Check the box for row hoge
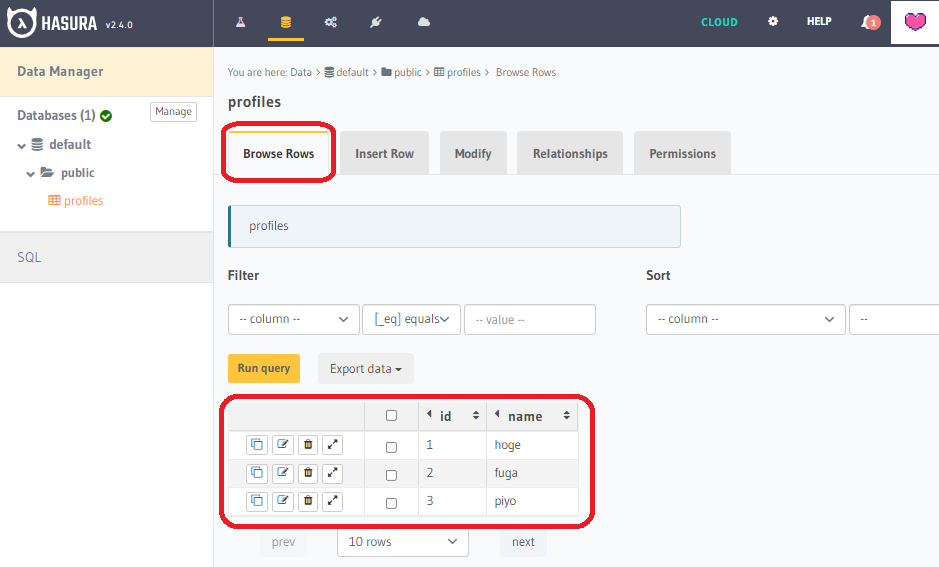 coord(391,447)
